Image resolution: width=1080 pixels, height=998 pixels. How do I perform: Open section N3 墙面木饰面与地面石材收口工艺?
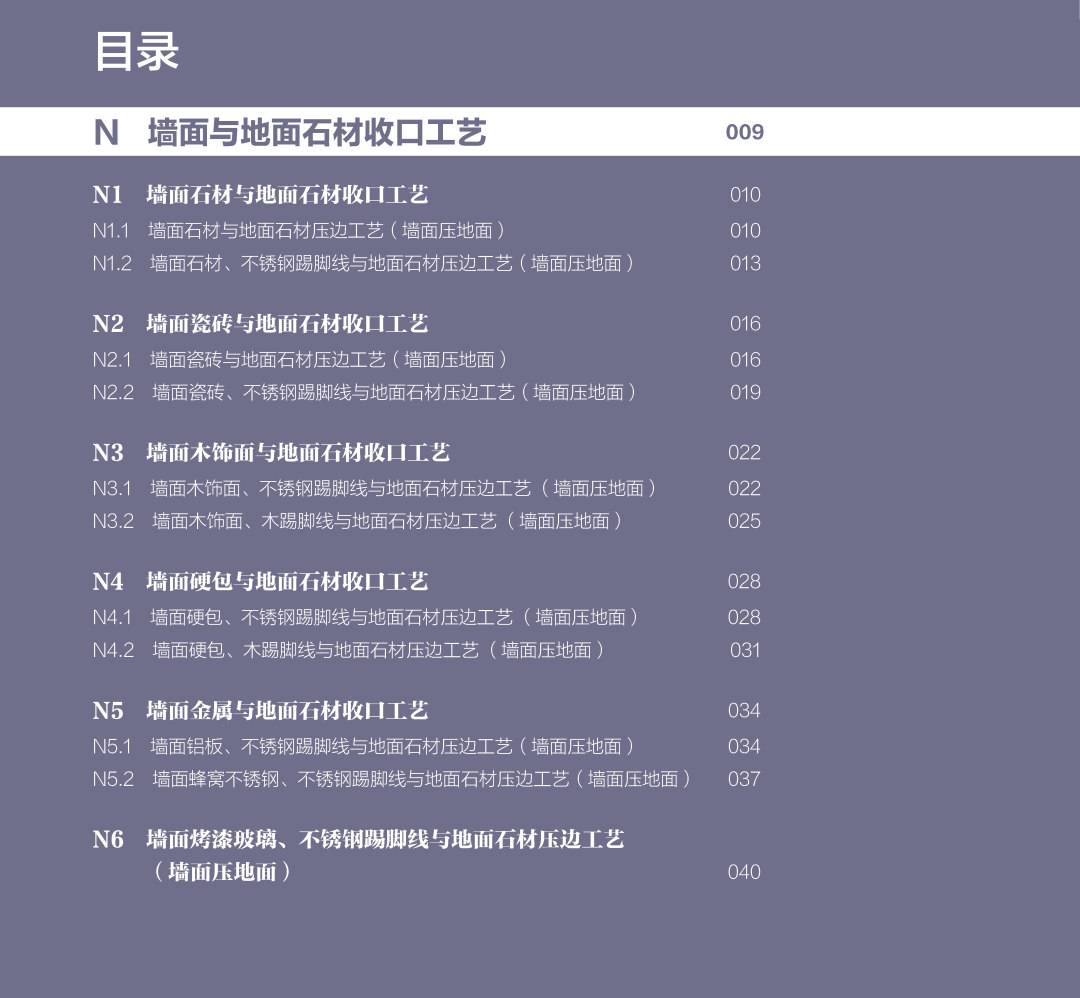271,453
